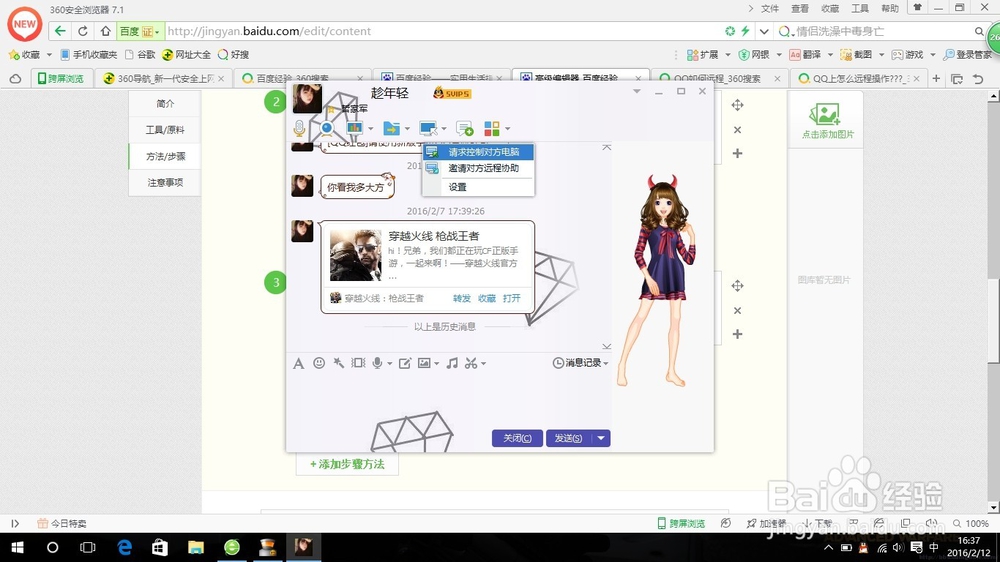Viewport: 1000px width, 562px height.
Task: Open the send file folder icon
Action: point(391,128)
